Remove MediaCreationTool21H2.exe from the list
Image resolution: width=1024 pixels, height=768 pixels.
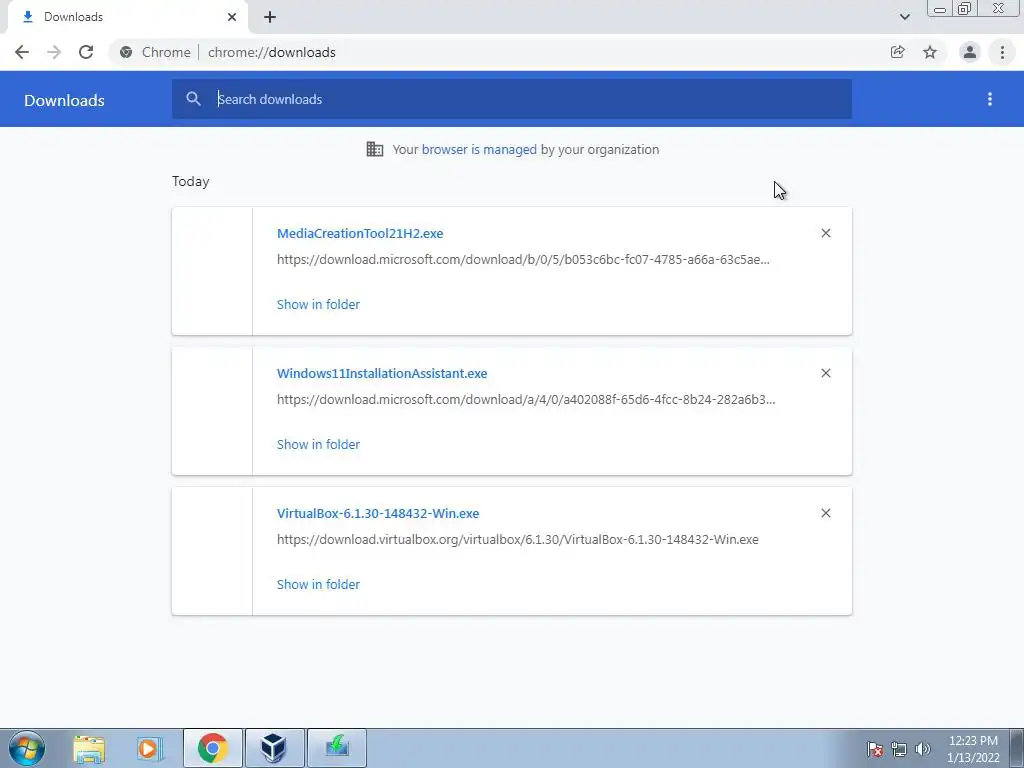coord(825,233)
